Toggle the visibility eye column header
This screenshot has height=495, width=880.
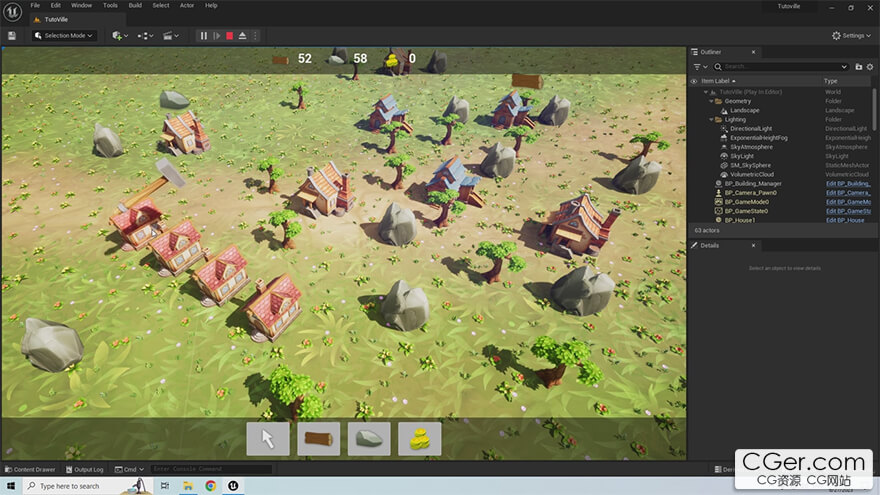pyautogui.click(x=694, y=81)
